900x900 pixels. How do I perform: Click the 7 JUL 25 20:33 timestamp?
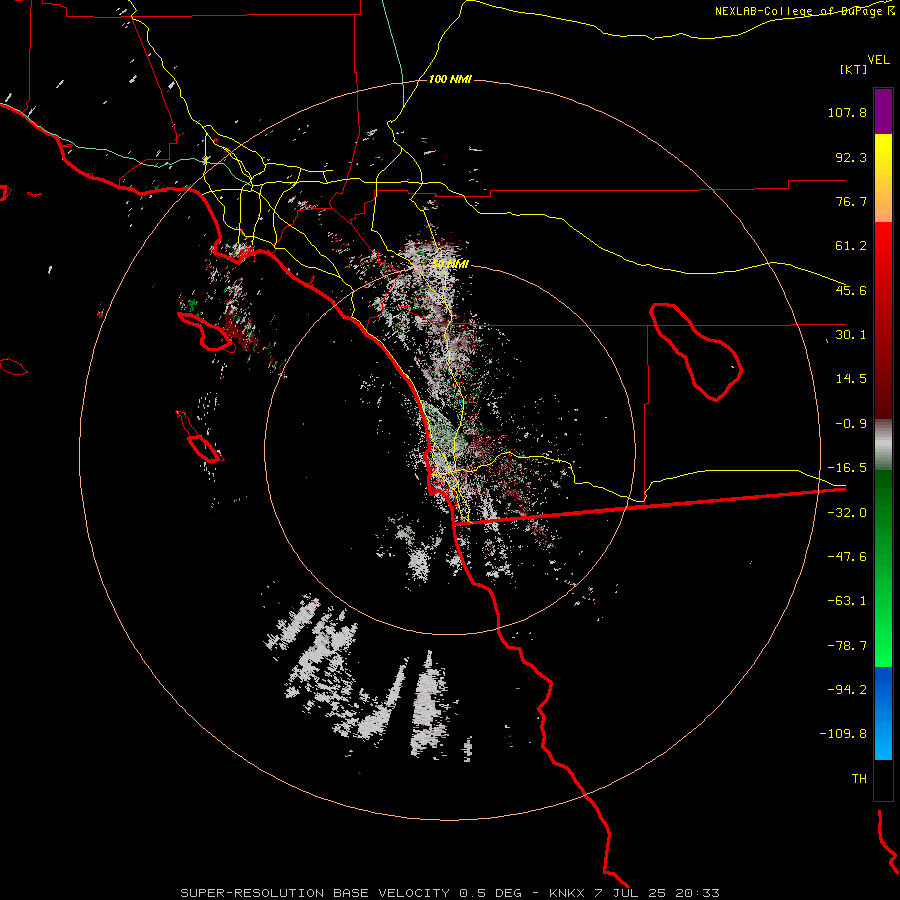(x=655, y=893)
